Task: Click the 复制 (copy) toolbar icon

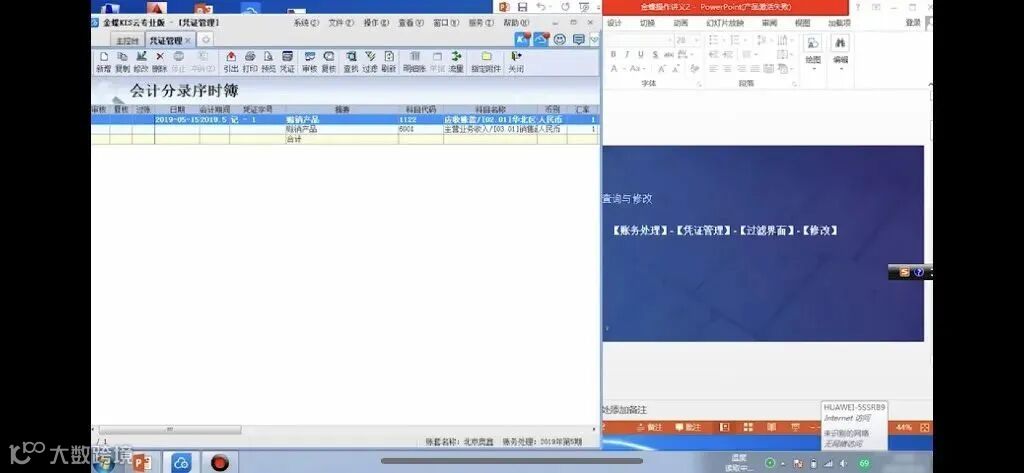Action: point(122,61)
